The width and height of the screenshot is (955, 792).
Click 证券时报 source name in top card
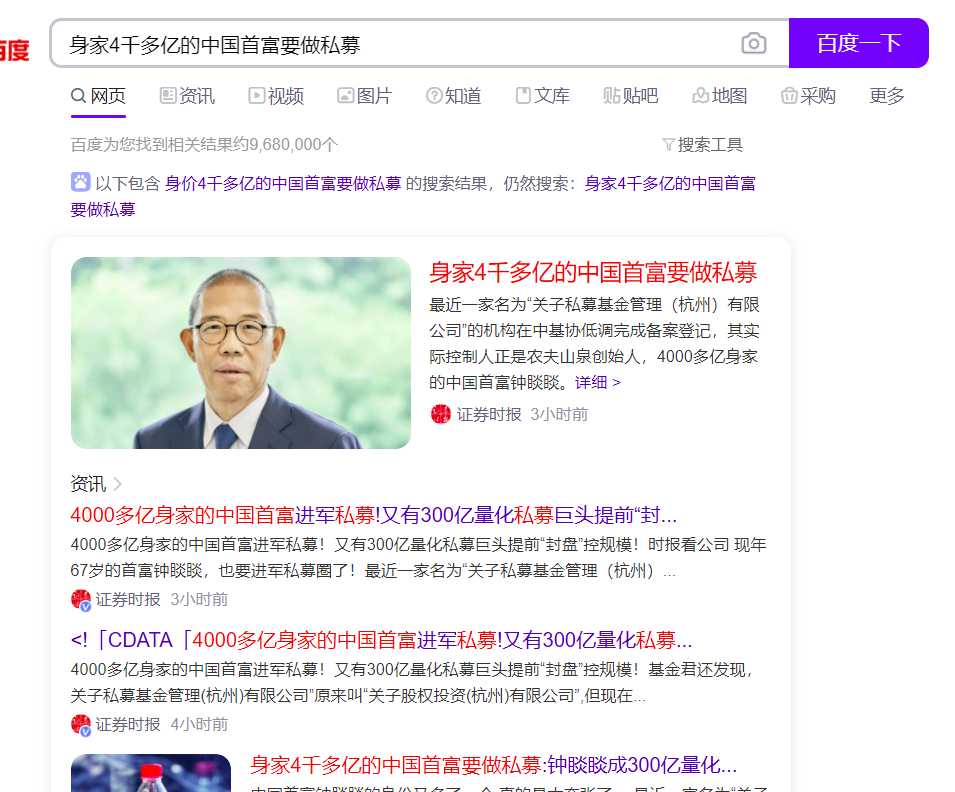[x=489, y=415]
